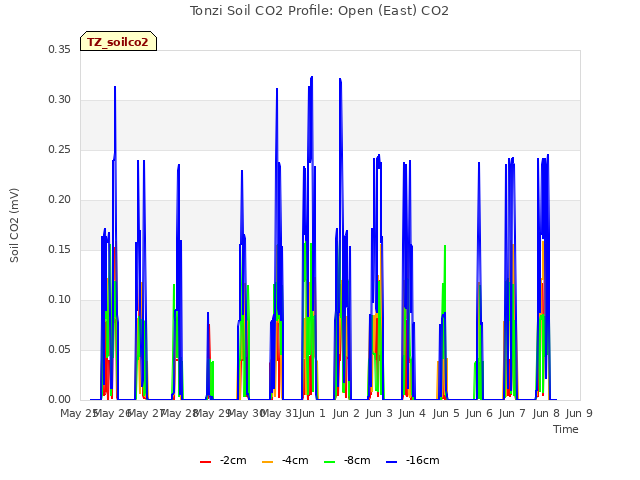Viewport: 640px width, 480px height.
Task: Click the May 31 x-axis date label
Action: [x=279, y=413]
